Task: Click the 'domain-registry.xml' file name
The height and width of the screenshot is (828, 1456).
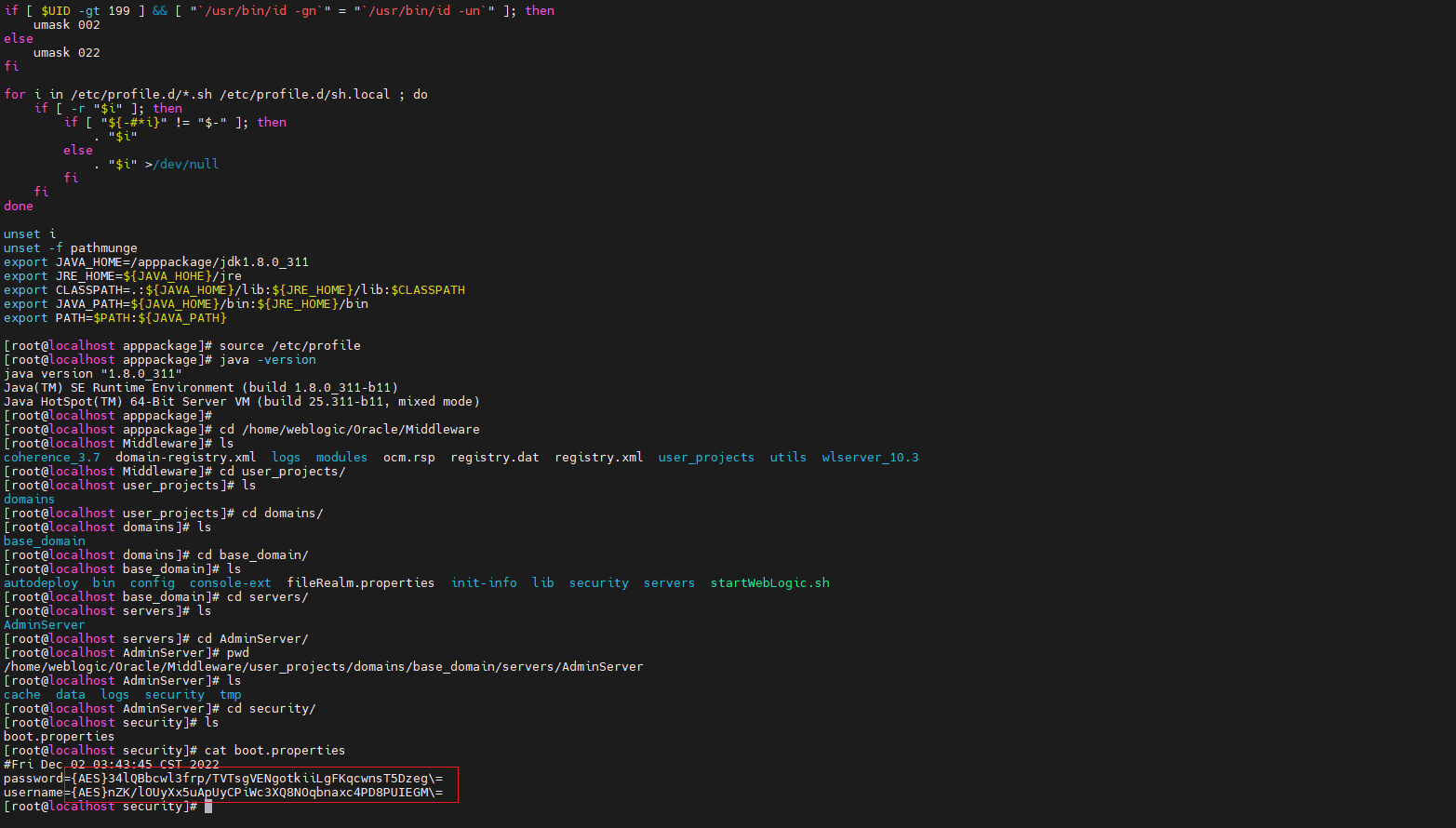Action: [186, 458]
